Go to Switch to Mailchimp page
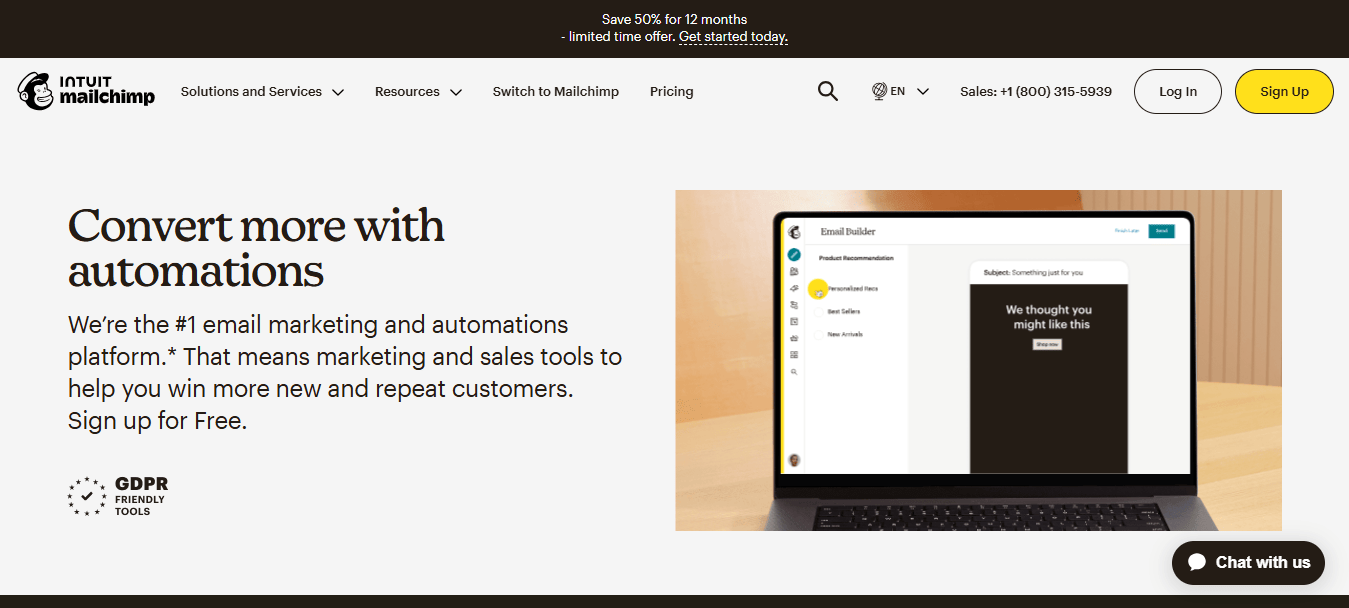 click(x=555, y=91)
